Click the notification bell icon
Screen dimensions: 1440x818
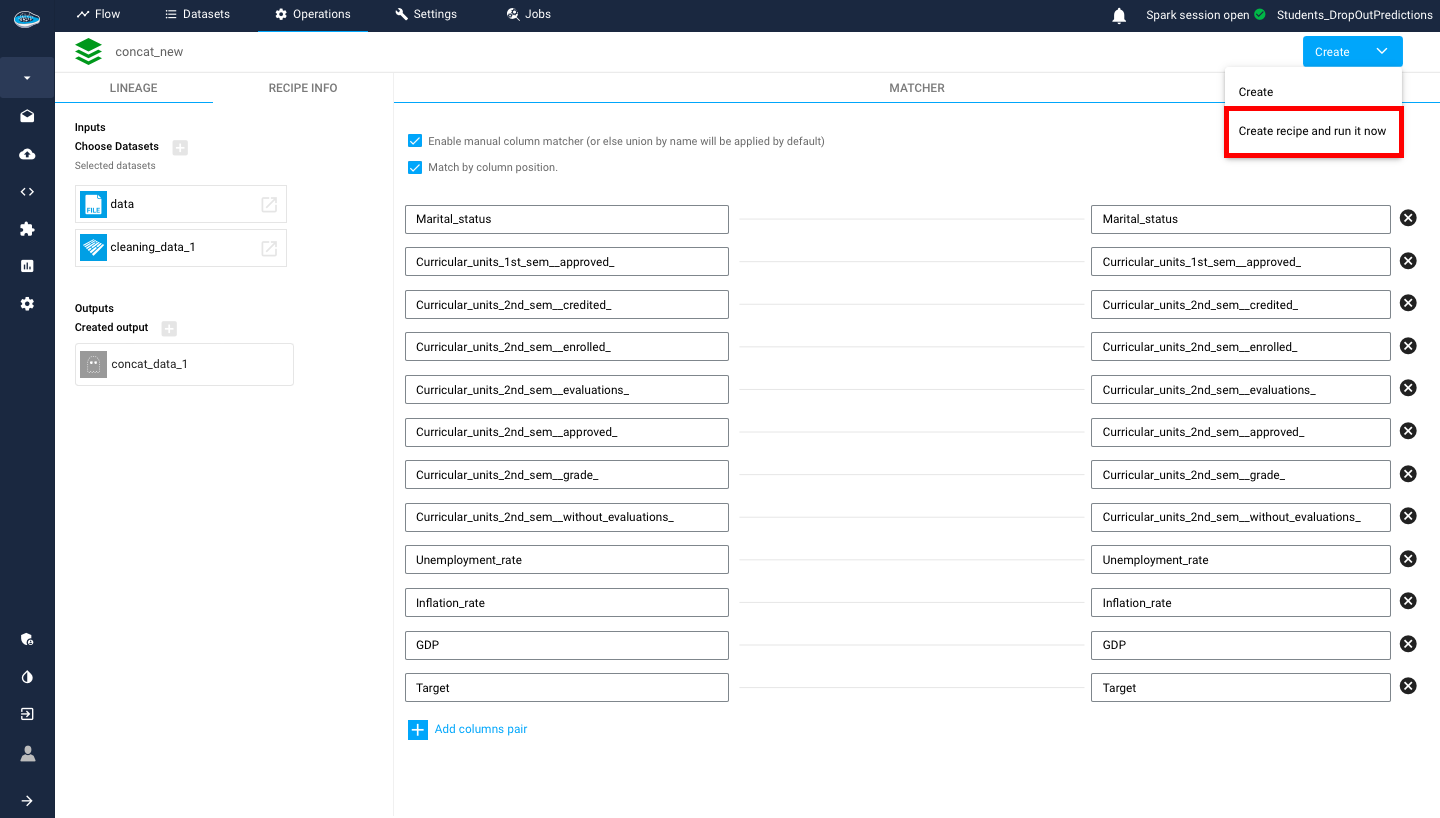pyautogui.click(x=1119, y=15)
